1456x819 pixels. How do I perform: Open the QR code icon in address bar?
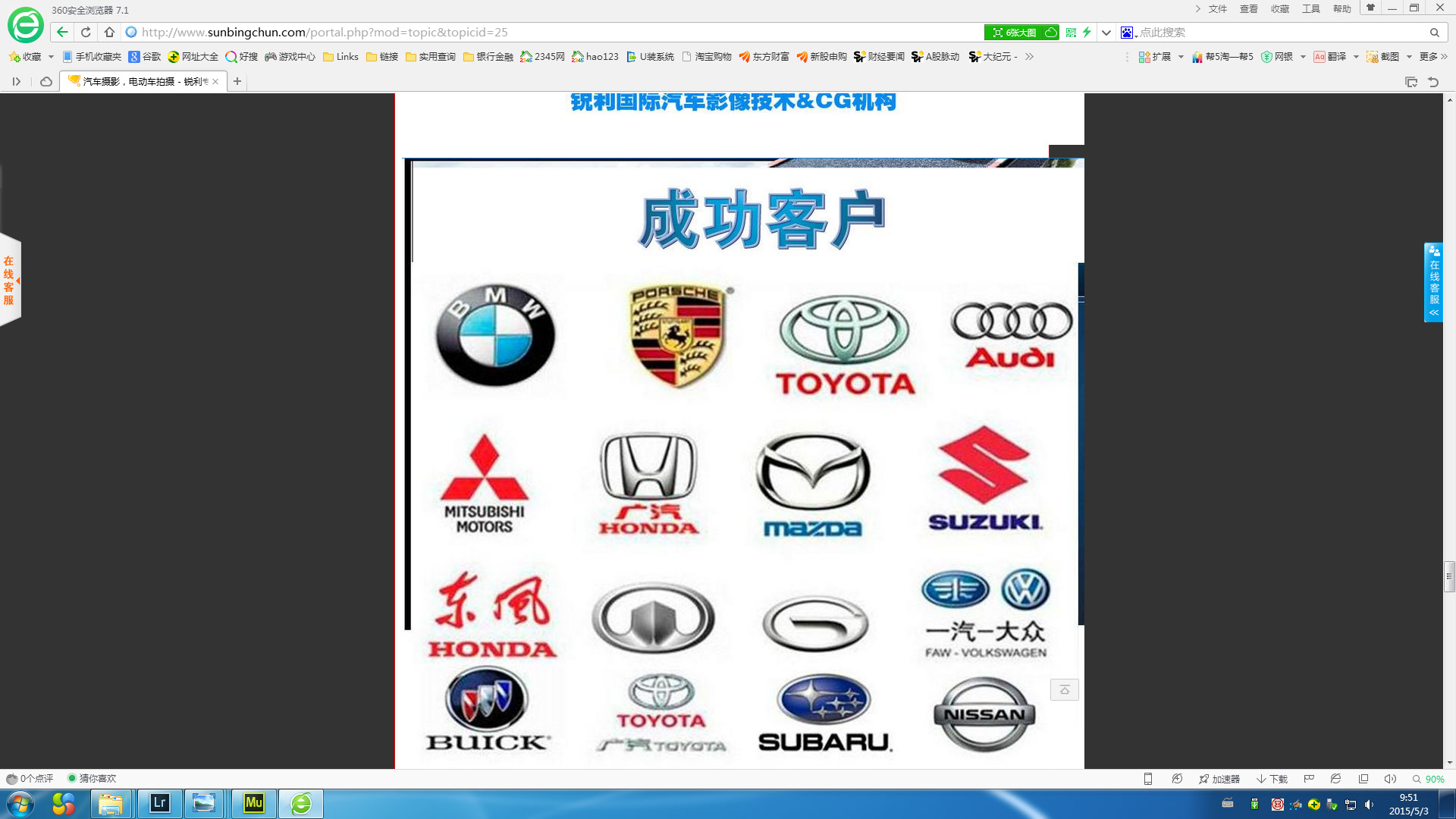[x=1071, y=33]
